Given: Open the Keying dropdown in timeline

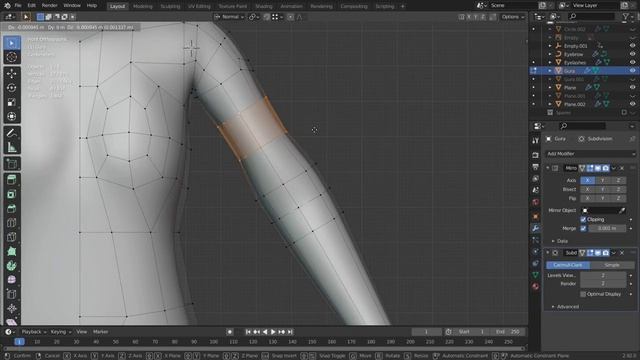Looking at the screenshot, I should (x=61, y=332).
